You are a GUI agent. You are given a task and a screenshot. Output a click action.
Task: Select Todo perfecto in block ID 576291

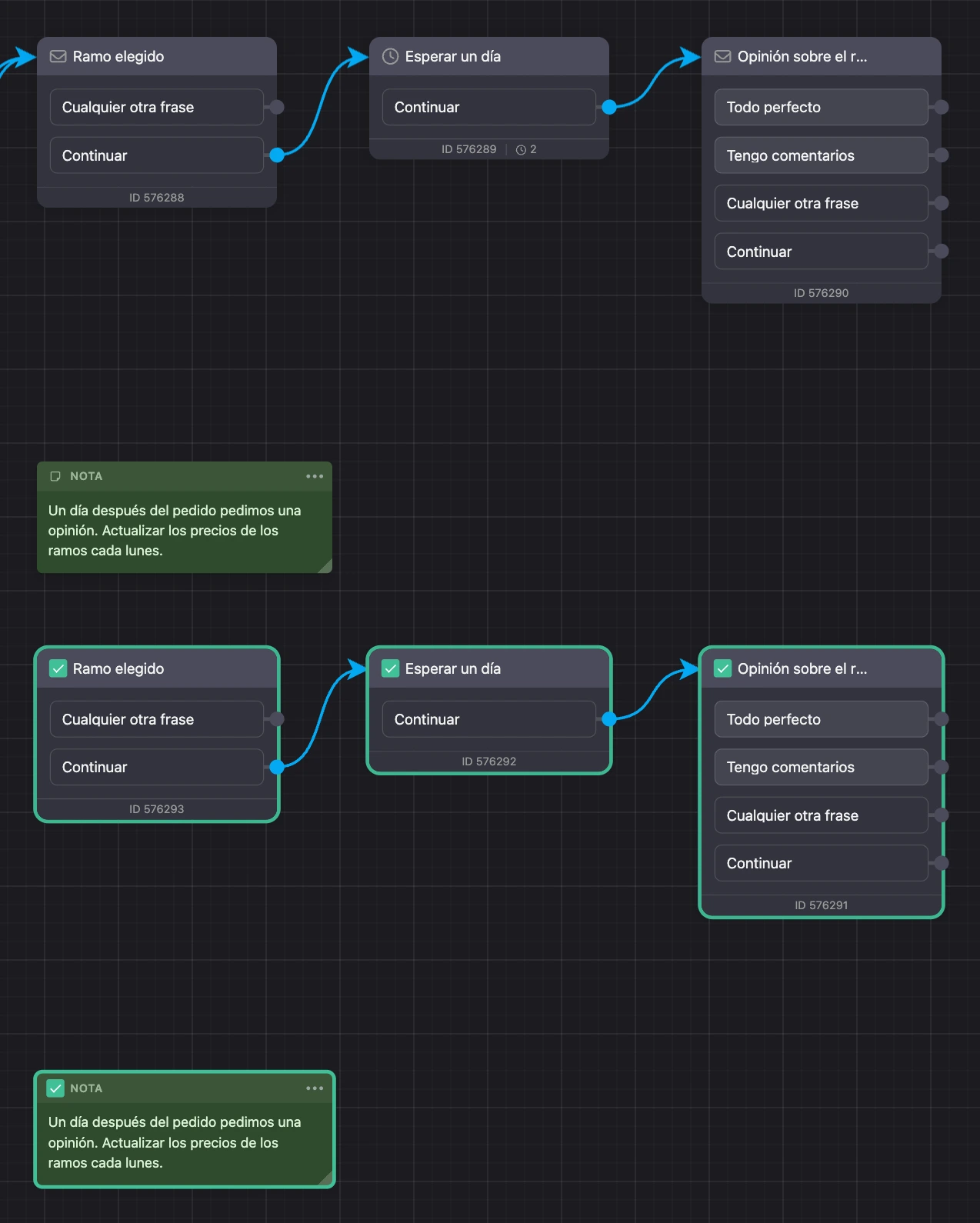click(821, 719)
